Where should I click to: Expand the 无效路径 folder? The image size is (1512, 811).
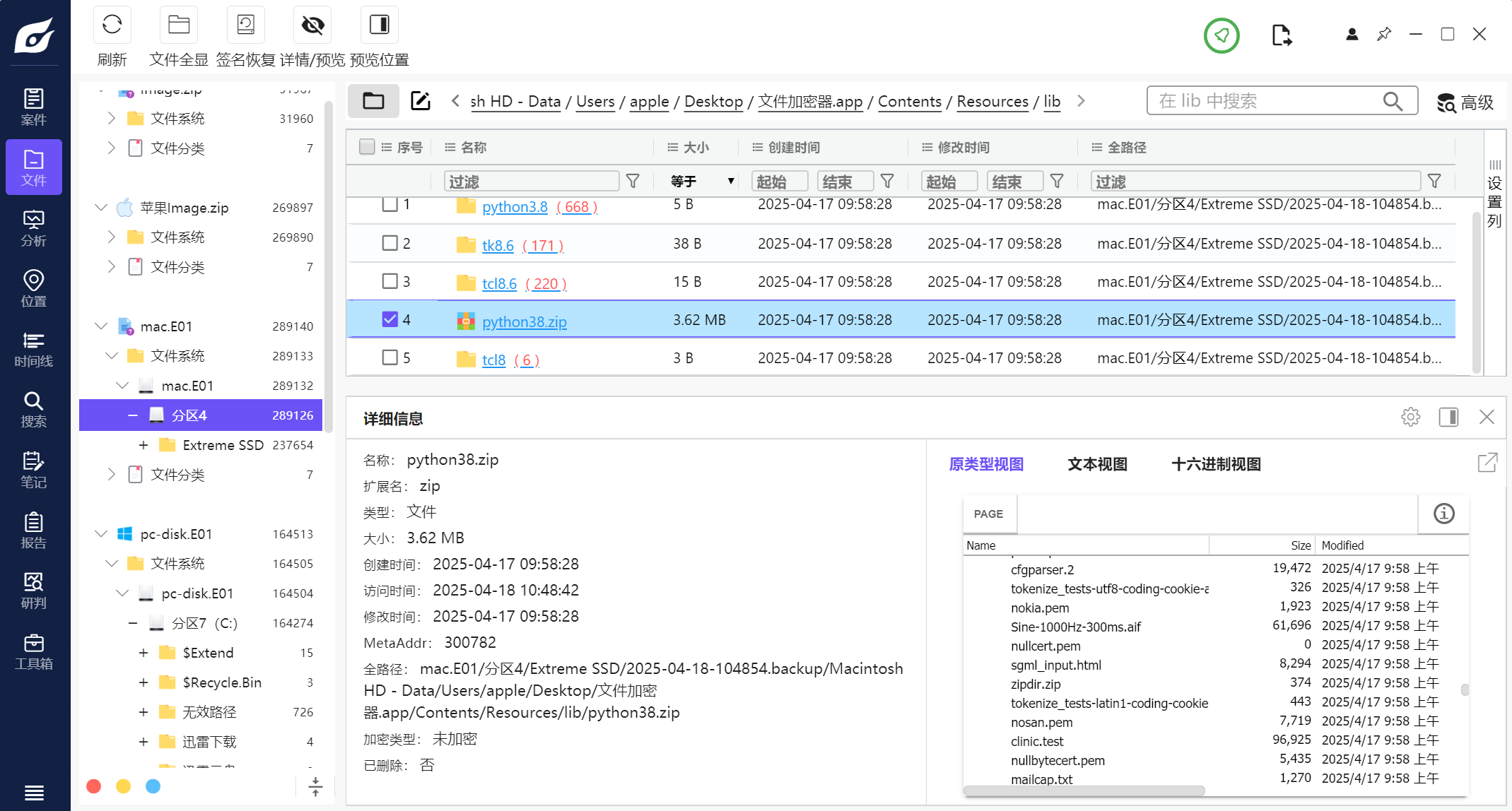click(x=143, y=712)
